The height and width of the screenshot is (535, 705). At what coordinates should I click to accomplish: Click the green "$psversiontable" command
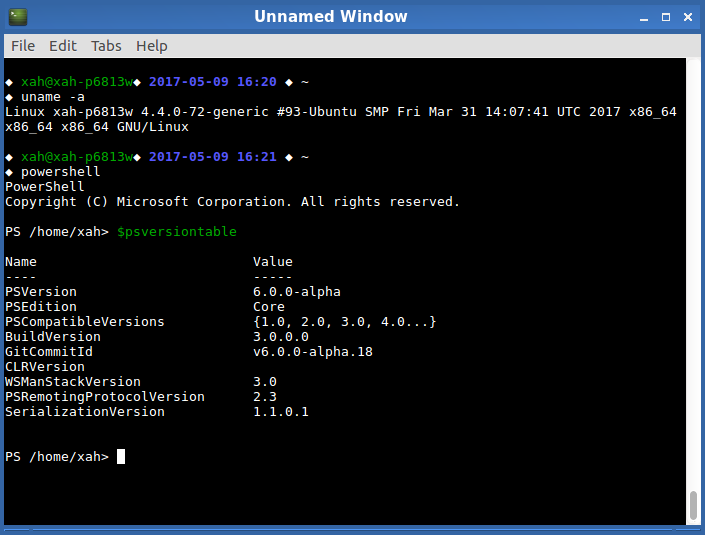pyautogui.click(x=177, y=232)
